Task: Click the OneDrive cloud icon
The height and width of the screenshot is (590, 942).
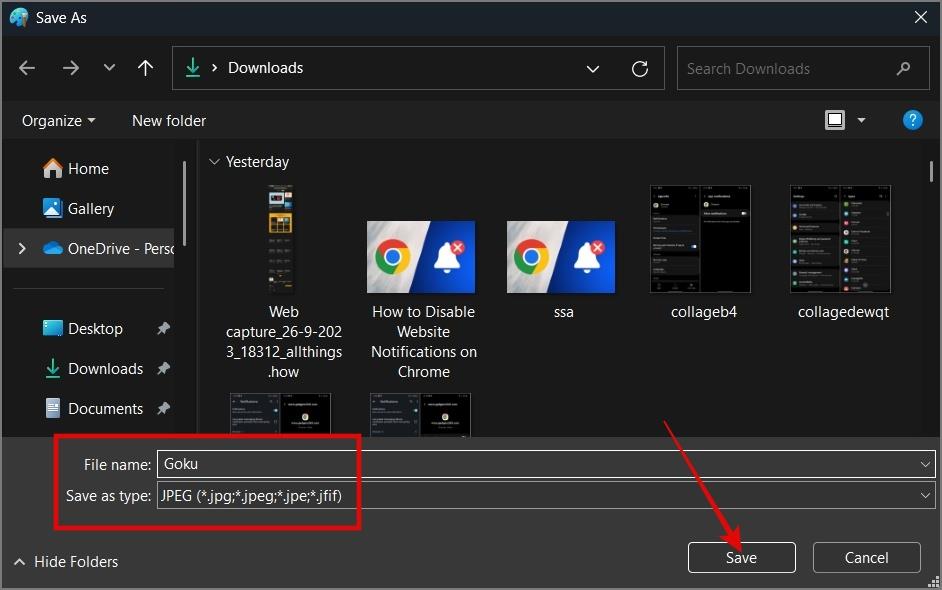Action: [x=52, y=248]
